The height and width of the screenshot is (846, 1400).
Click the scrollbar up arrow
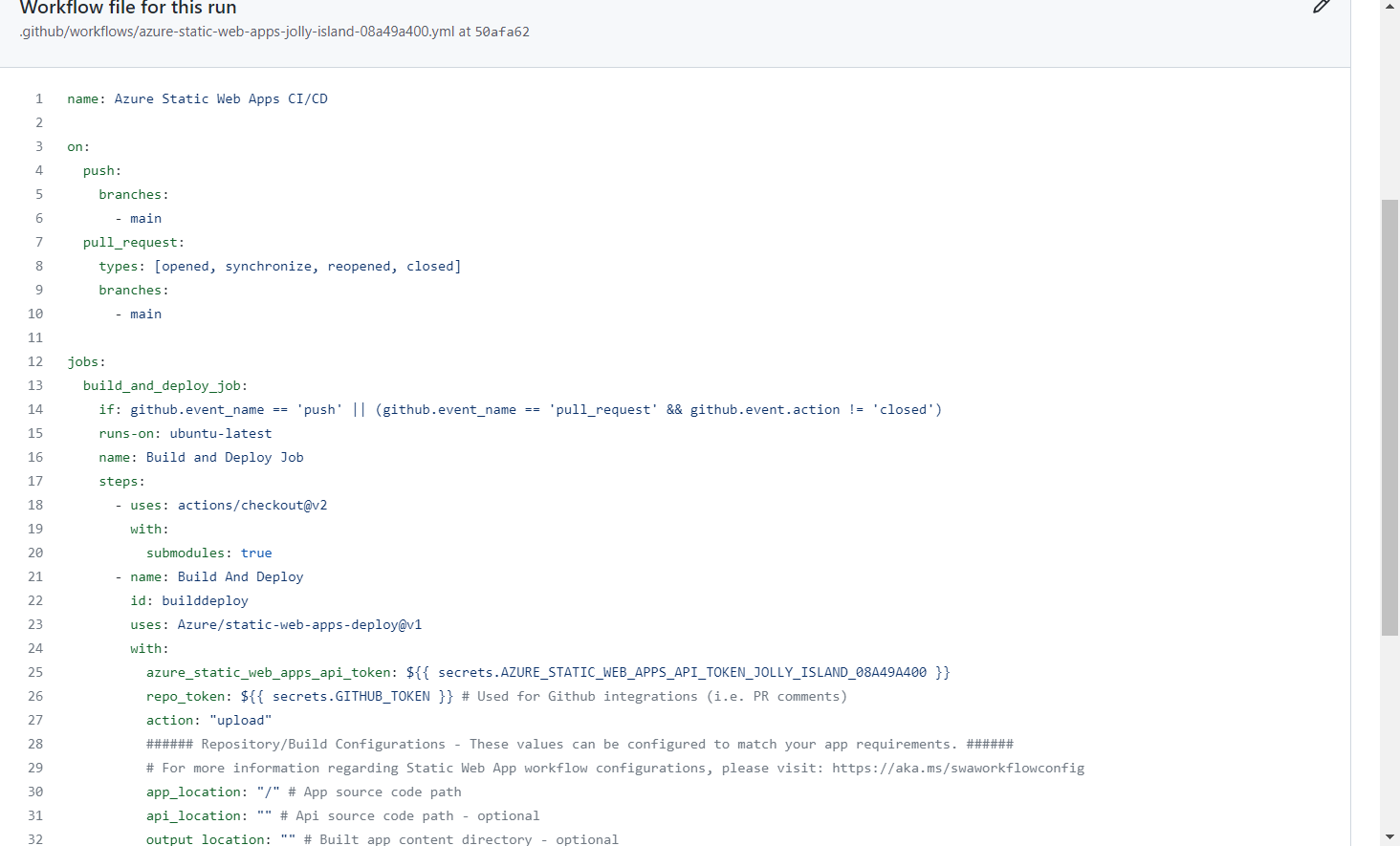1389,7
